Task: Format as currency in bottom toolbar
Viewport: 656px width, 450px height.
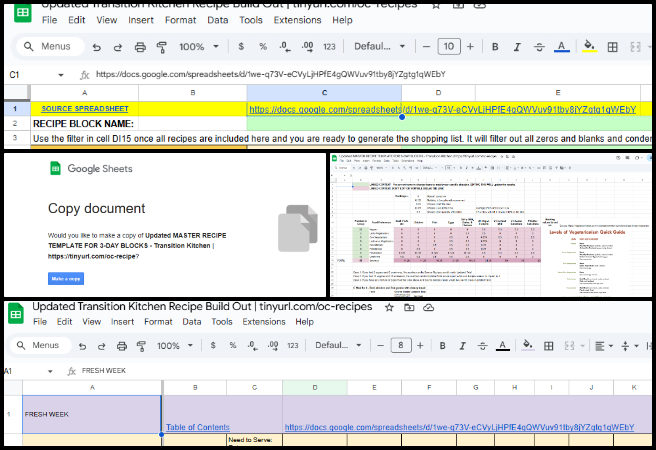Action: (x=213, y=345)
